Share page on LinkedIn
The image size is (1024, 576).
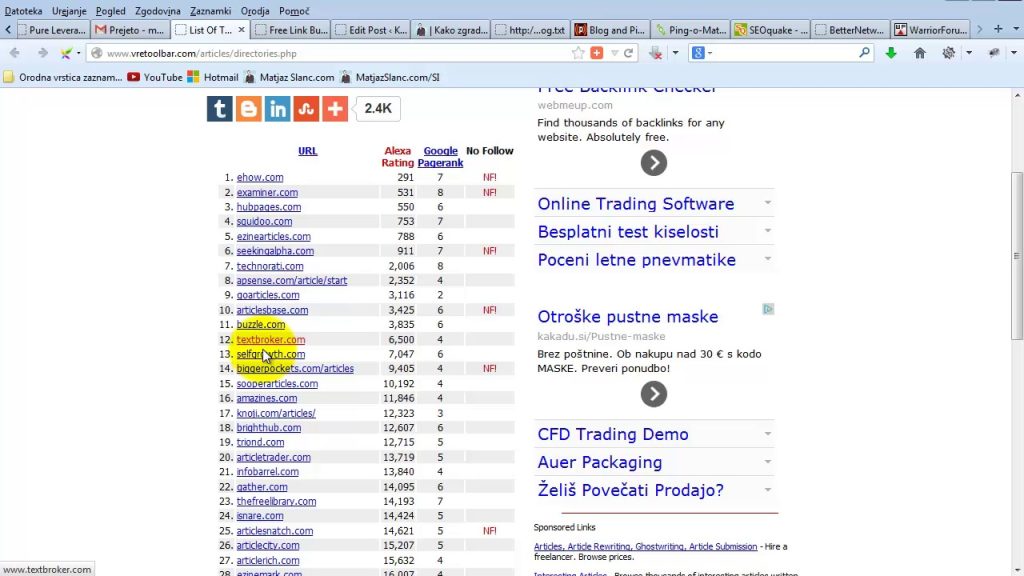pos(277,109)
